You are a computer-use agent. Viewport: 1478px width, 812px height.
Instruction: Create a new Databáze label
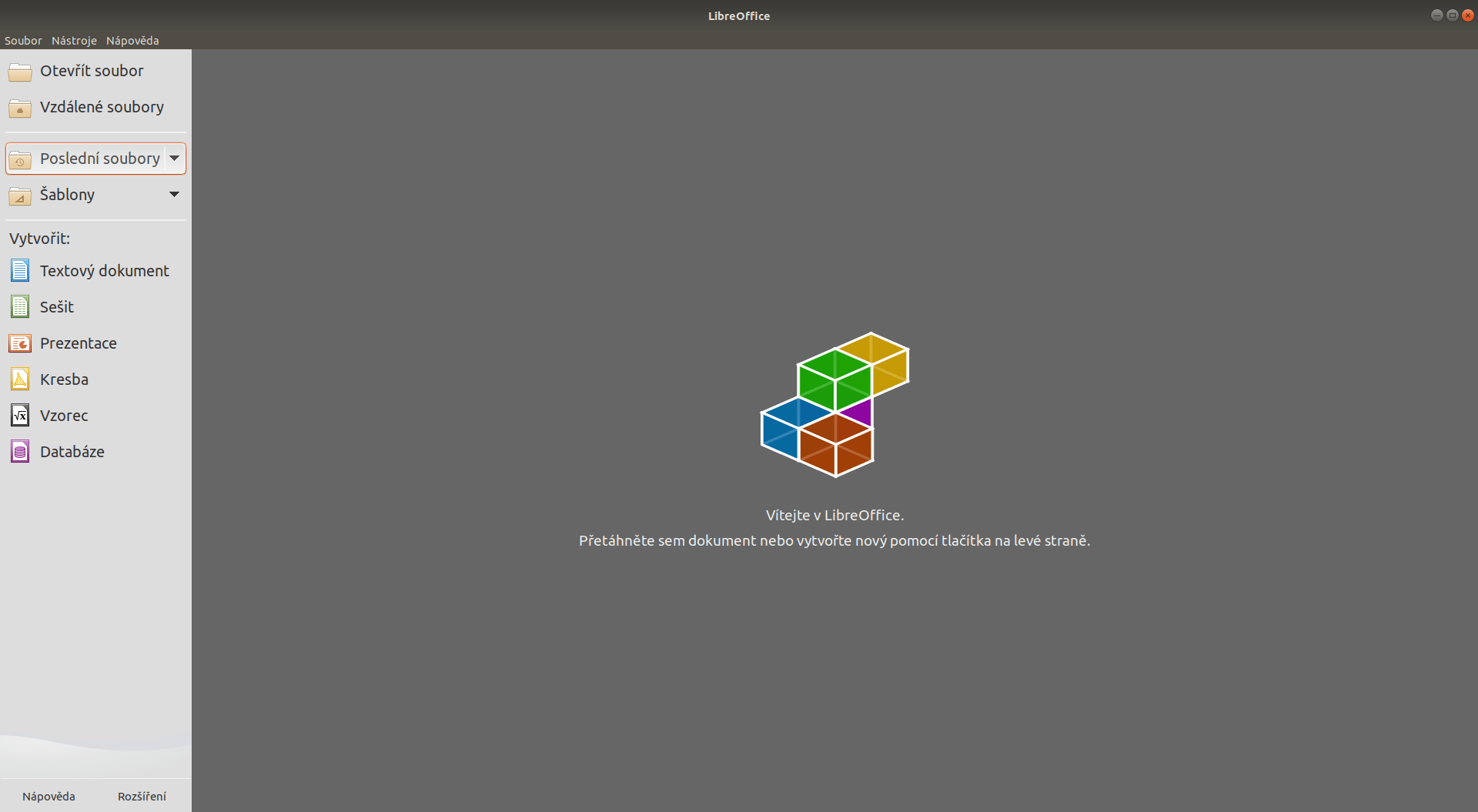72,452
